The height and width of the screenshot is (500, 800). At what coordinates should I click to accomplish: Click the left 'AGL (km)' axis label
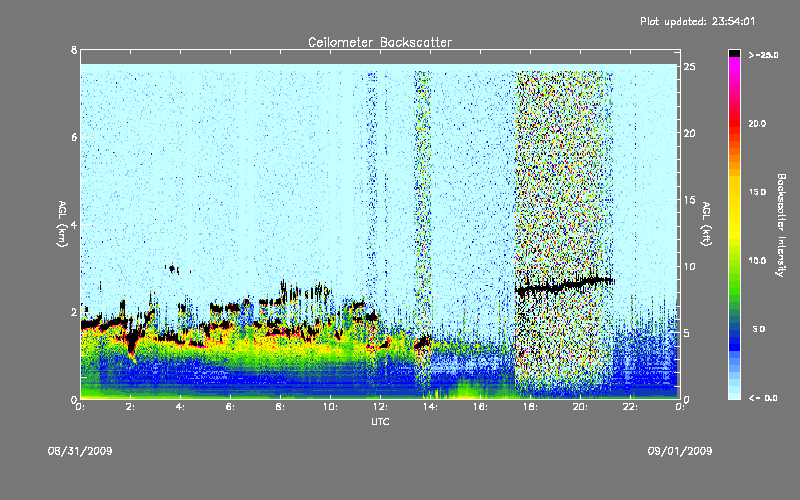pyautogui.click(x=62, y=224)
